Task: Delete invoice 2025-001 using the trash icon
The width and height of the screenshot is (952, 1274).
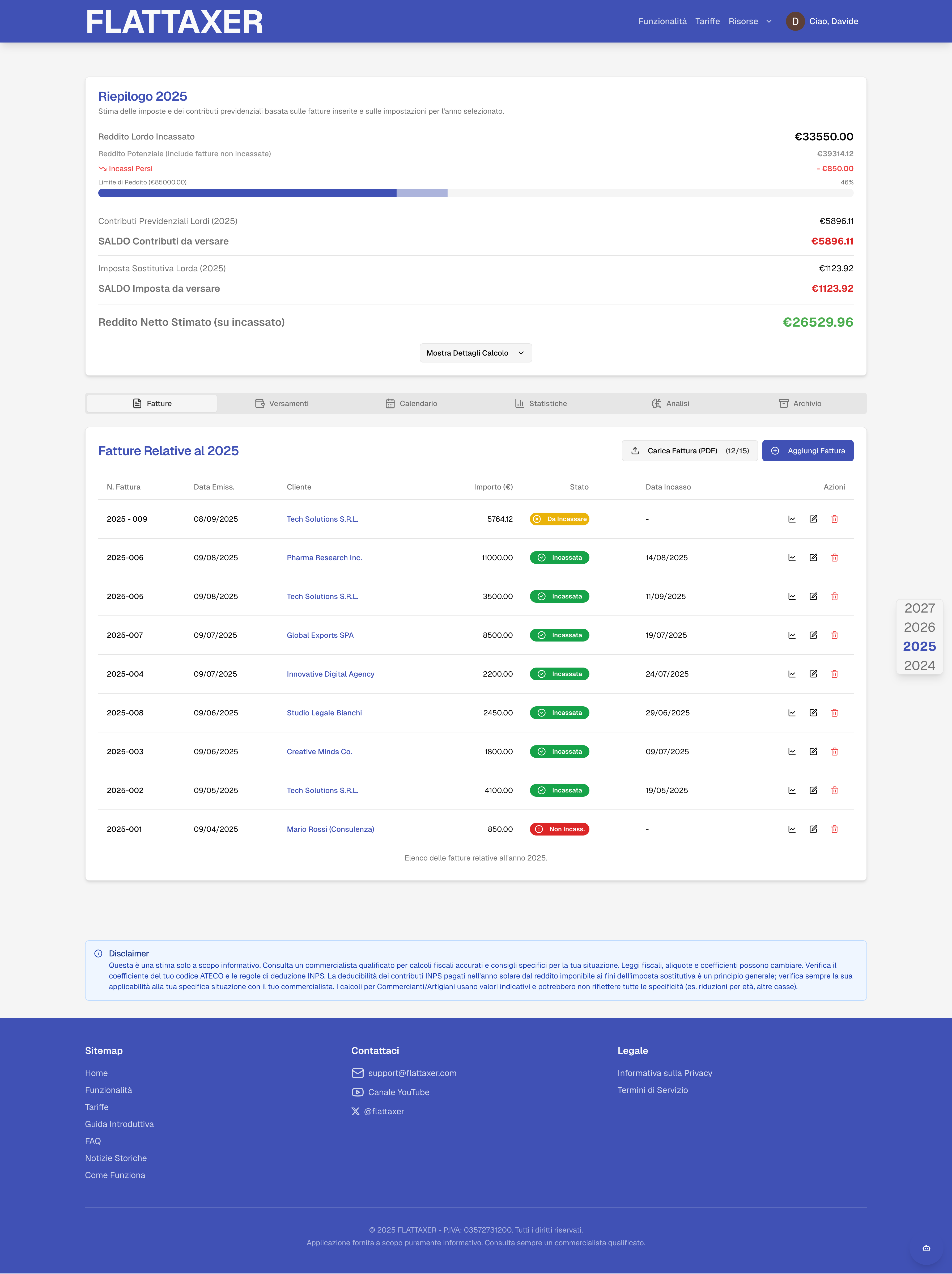Action: pyautogui.click(x=835, y=829)
